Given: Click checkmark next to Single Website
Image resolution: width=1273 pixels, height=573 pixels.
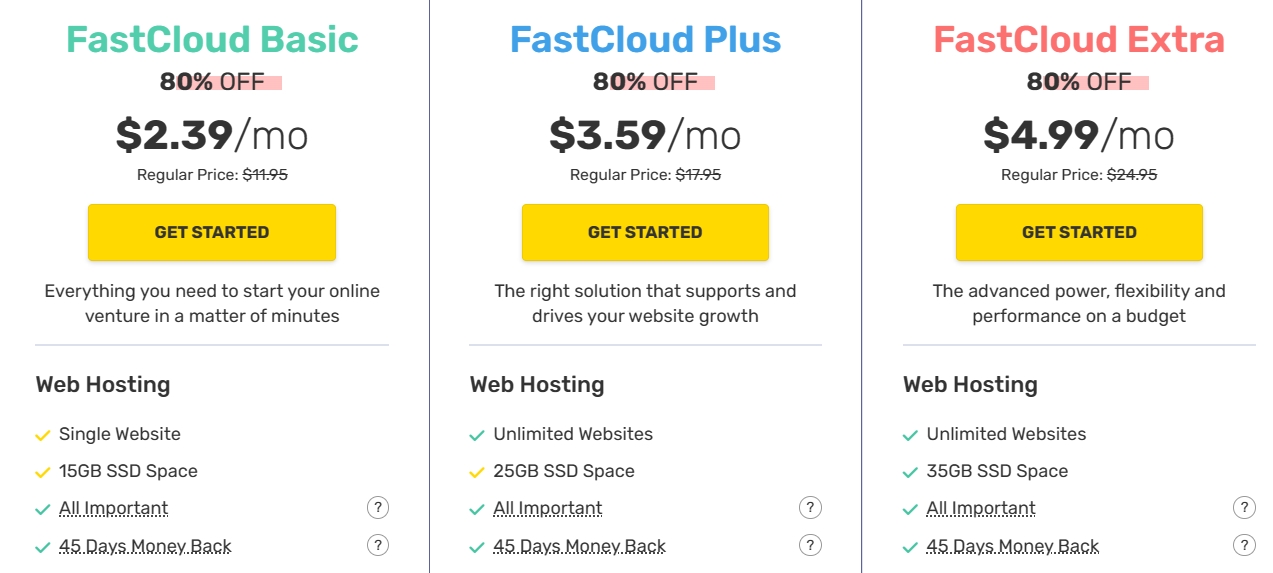Looking at the screenshot, I should pyautogui.click(x=43, y=435).
